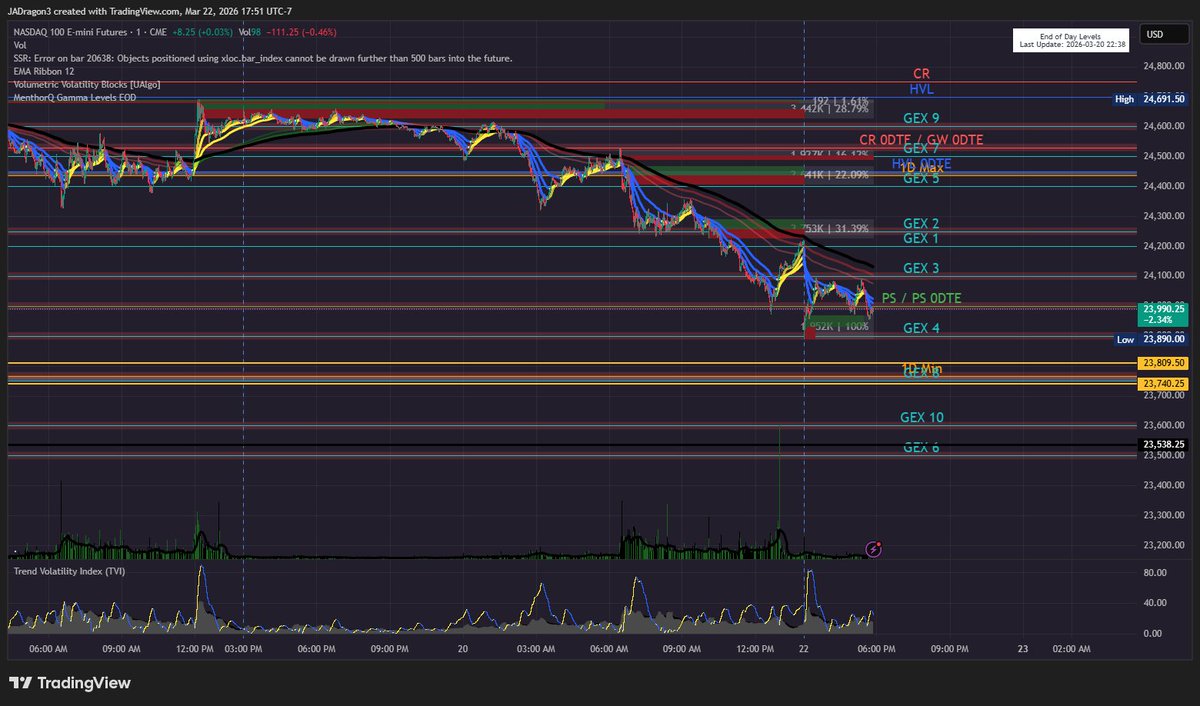Click the GEX 5 level label
This screenshot has height=706, width=1200.
(x=921, y=179)
